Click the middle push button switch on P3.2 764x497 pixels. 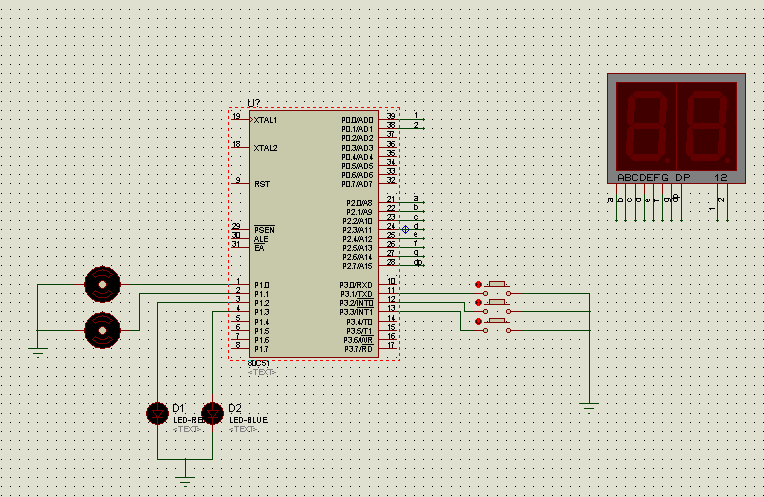pyautogui.click(x=497, y=306)
